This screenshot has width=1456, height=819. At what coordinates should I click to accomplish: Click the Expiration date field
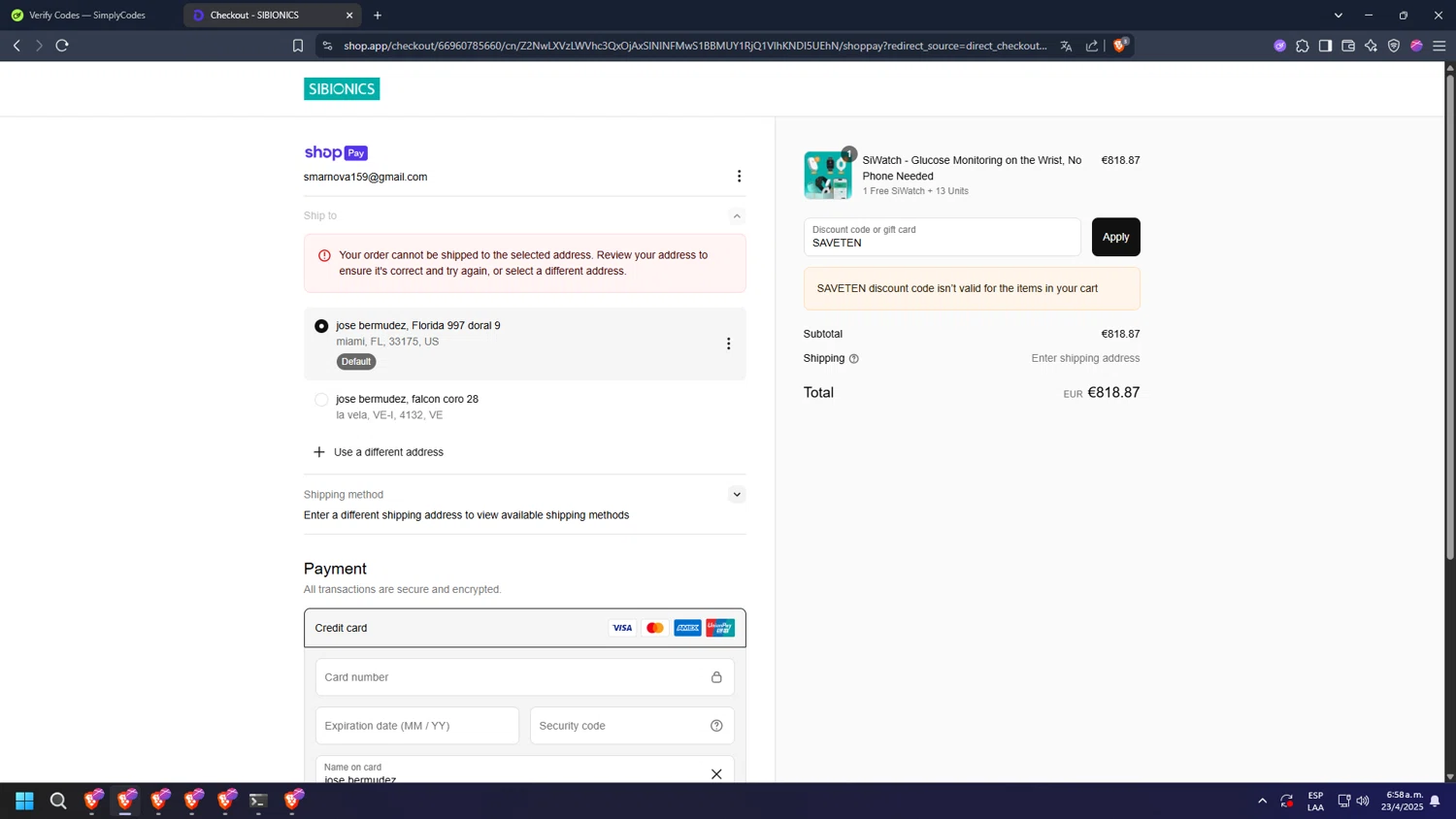click(x=416, y=726)
